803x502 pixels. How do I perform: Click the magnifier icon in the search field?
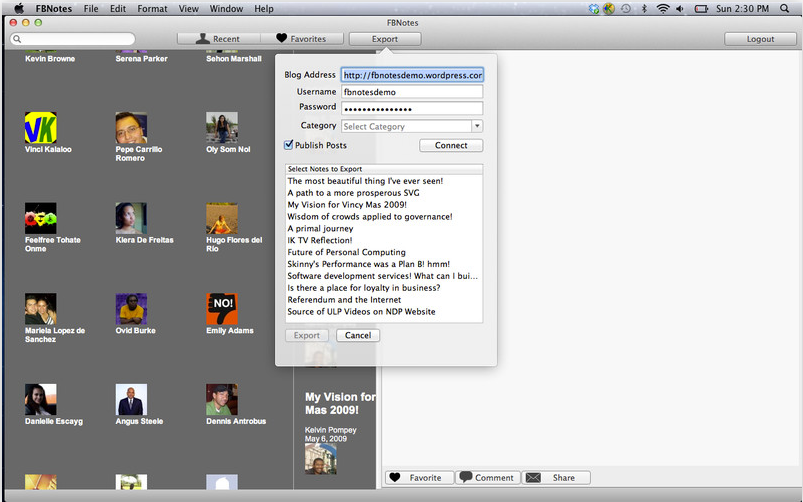17,39
